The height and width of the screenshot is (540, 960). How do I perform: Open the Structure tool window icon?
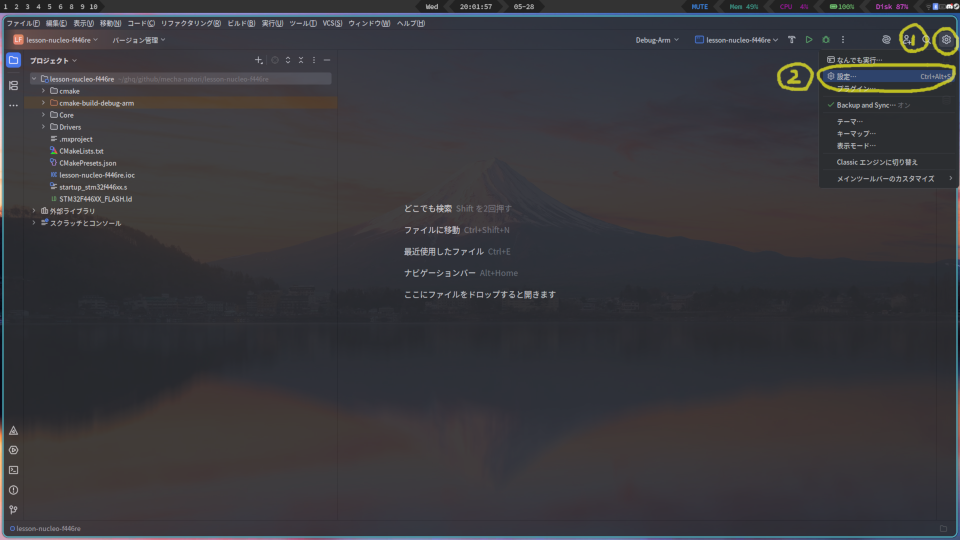point(13,86)
